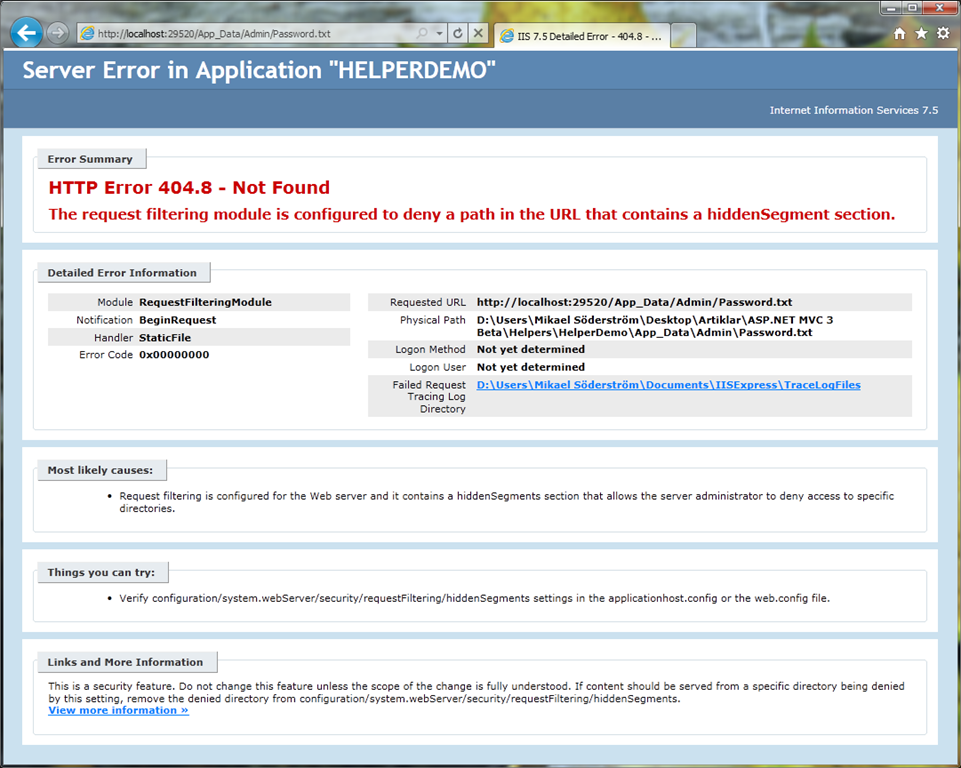Minimize the browser window
The height and width of the screenshot is (768, 961).
pyautogui.click(x=891, y=8)
